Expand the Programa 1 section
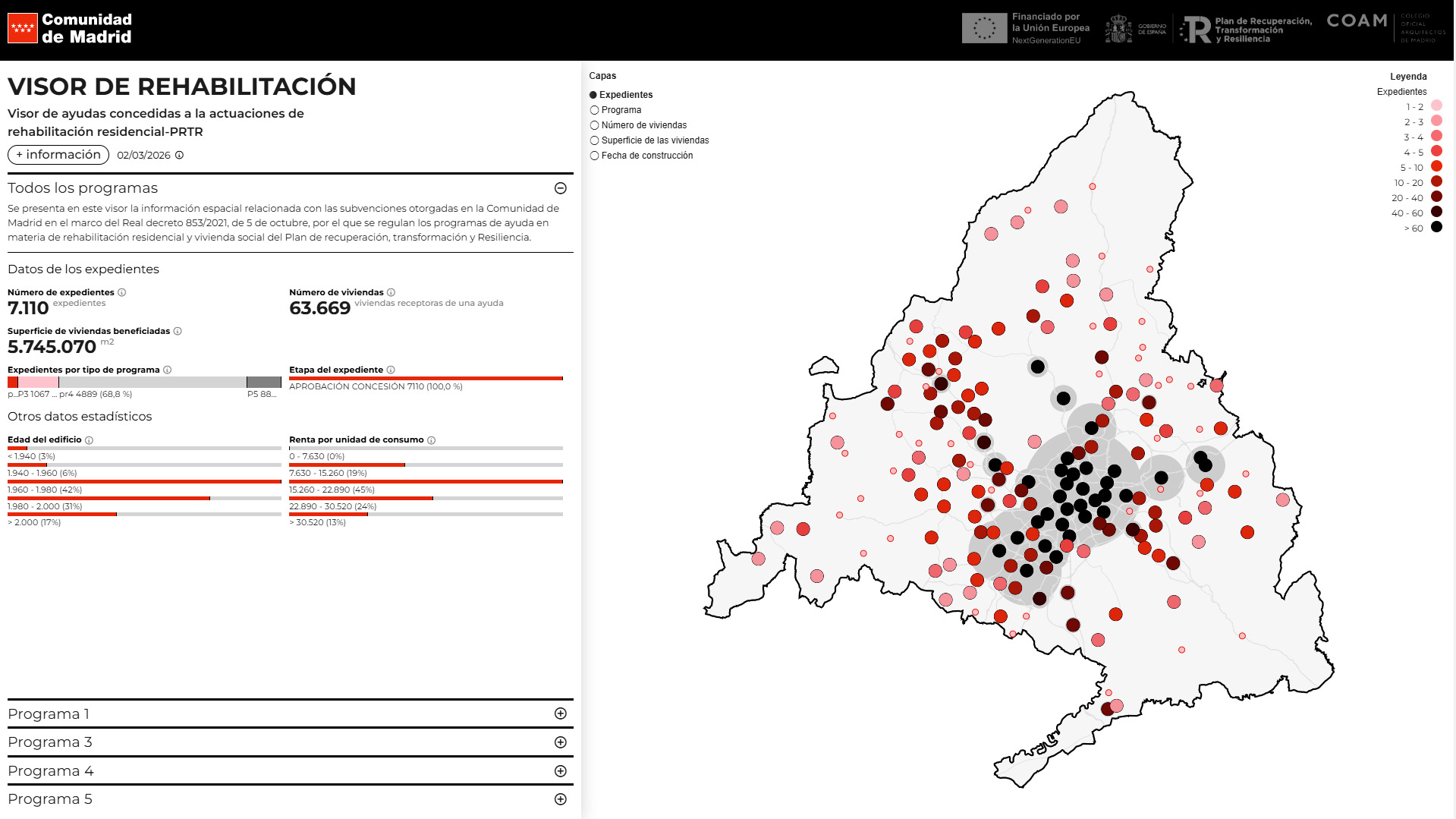Viewport: 1456px width, 819px height. [x=561, y=713]
